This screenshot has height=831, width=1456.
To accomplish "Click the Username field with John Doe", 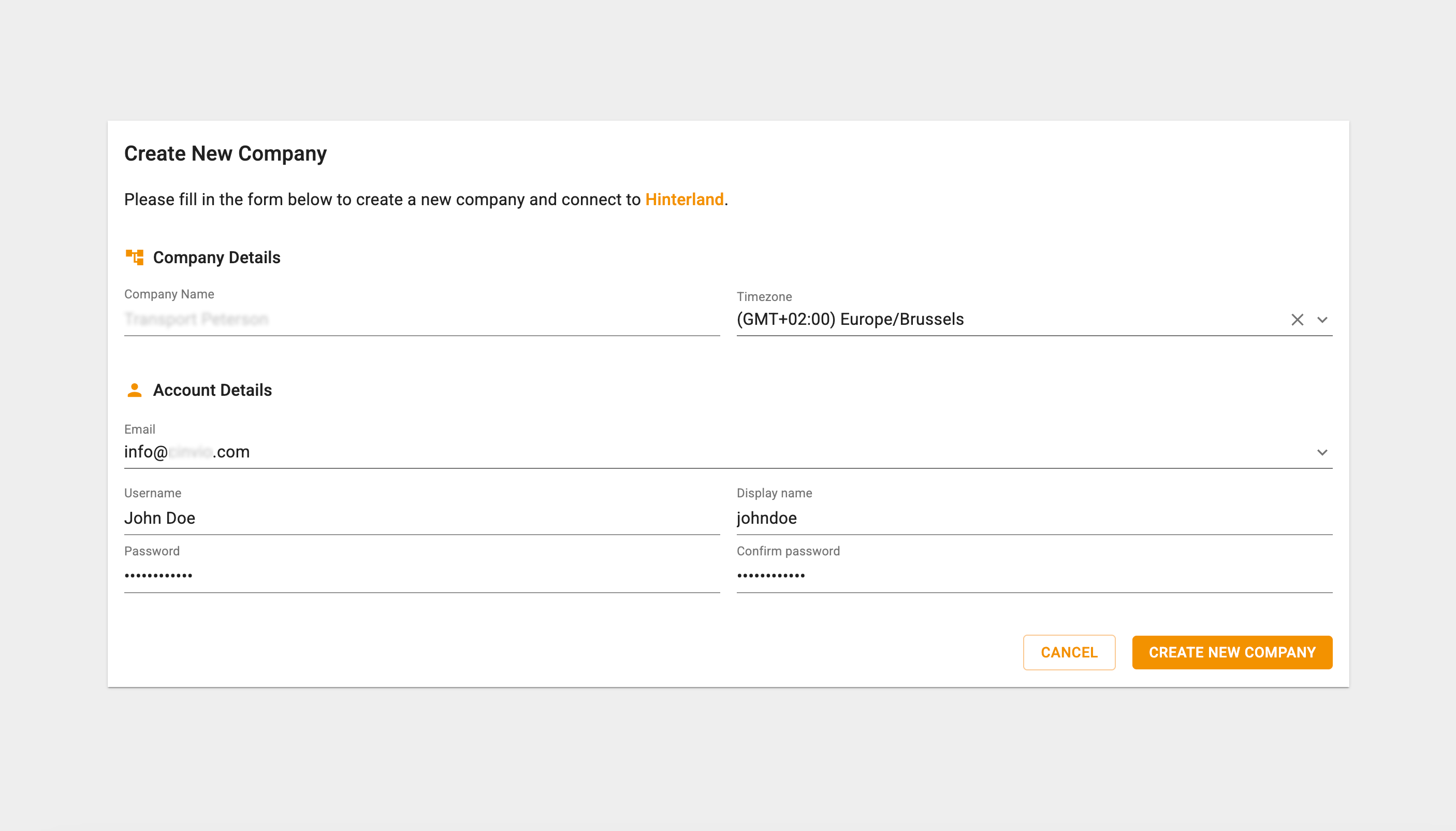I will click(421, 518).
